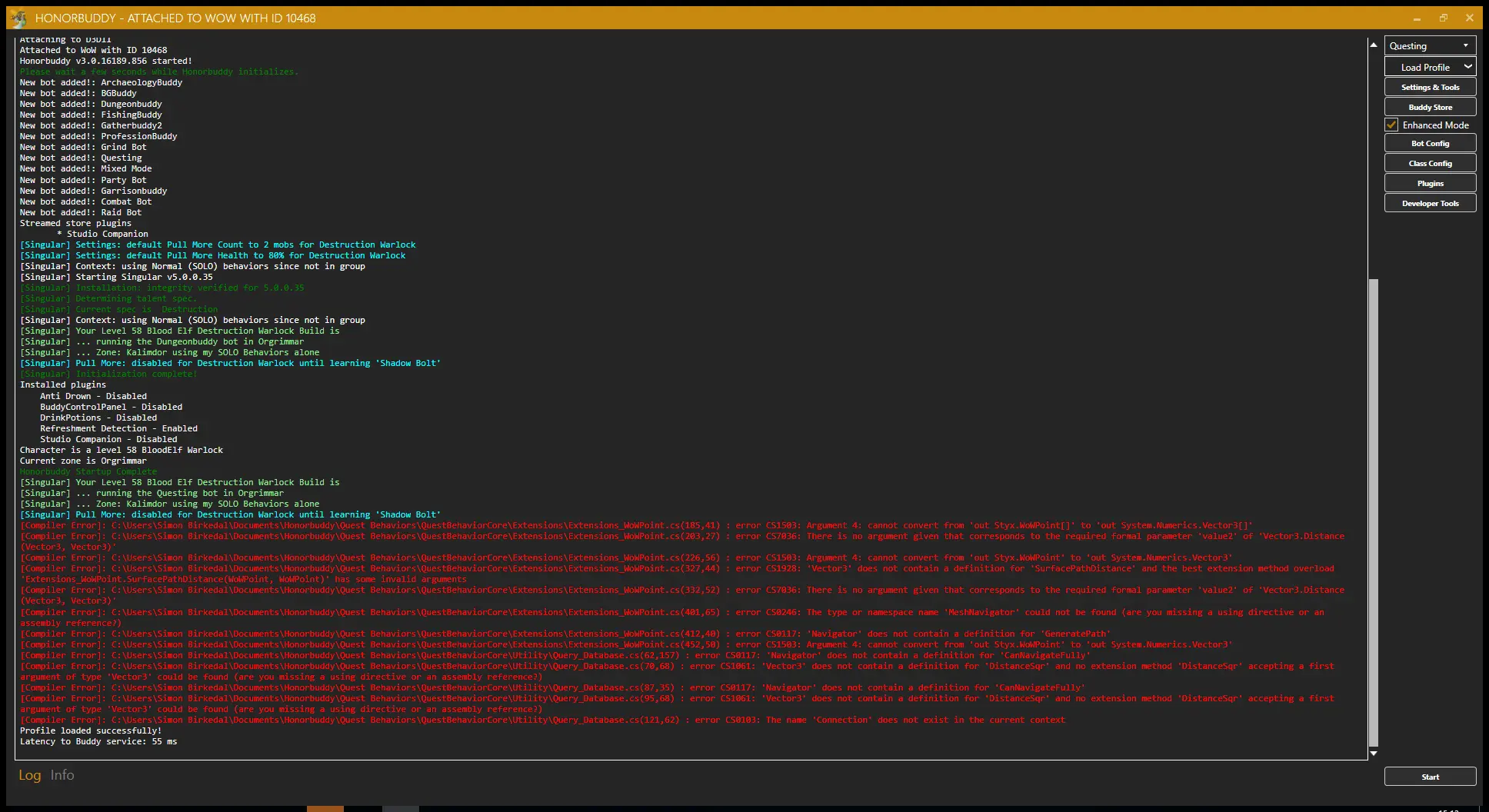
Task: Click the log vertical scrollbar thumb
Action: point(1374,512)
